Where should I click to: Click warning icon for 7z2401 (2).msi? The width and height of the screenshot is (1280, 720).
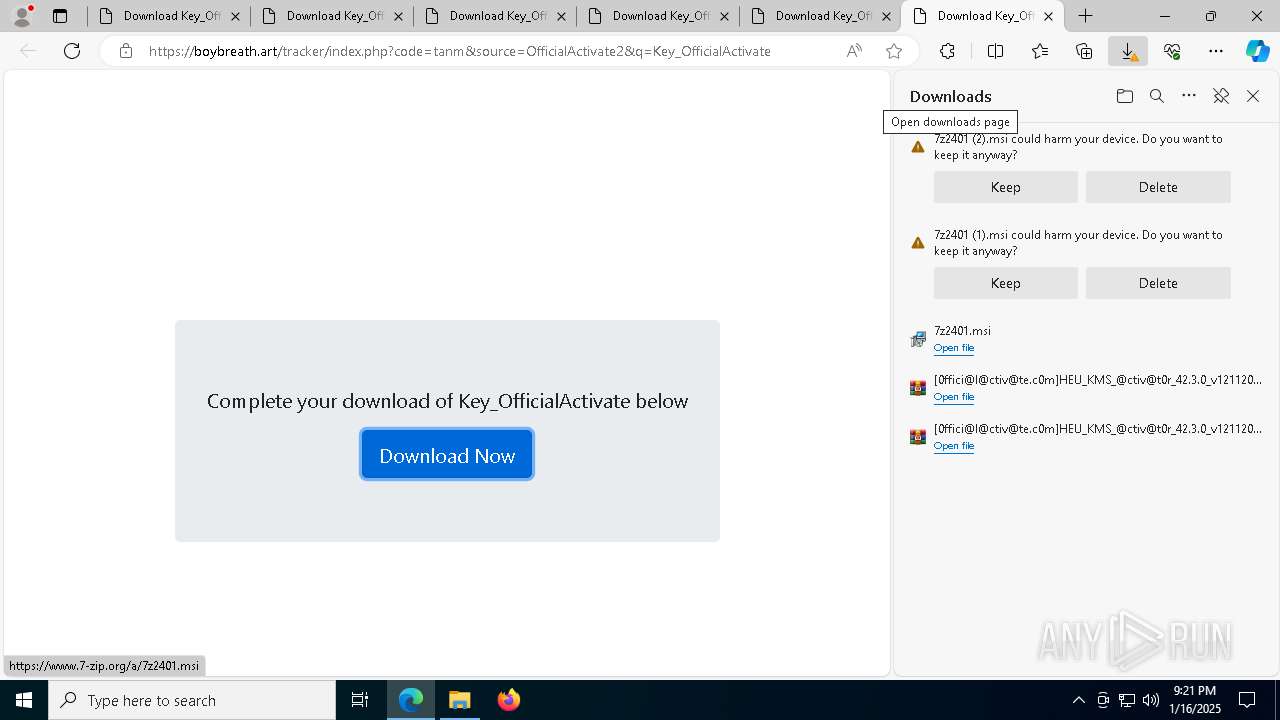coord(918,147)
